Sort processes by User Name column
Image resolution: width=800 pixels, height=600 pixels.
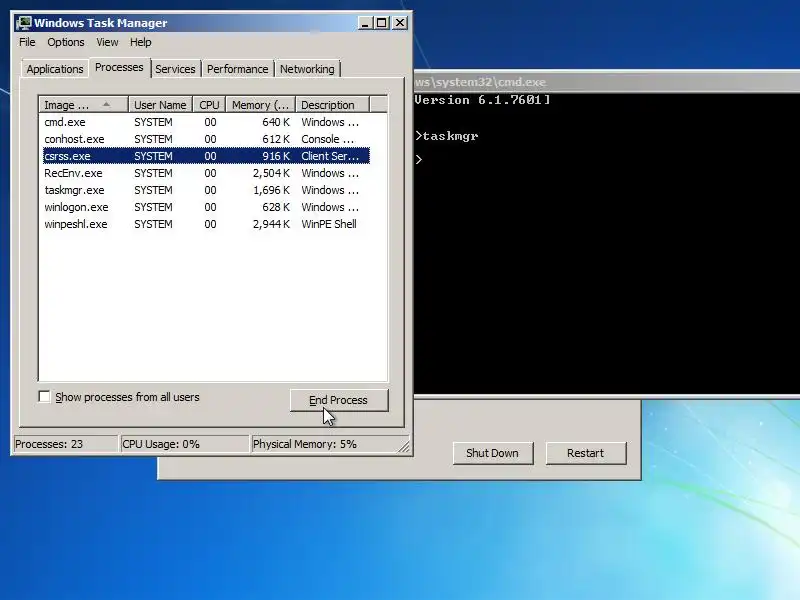point(160,105)
